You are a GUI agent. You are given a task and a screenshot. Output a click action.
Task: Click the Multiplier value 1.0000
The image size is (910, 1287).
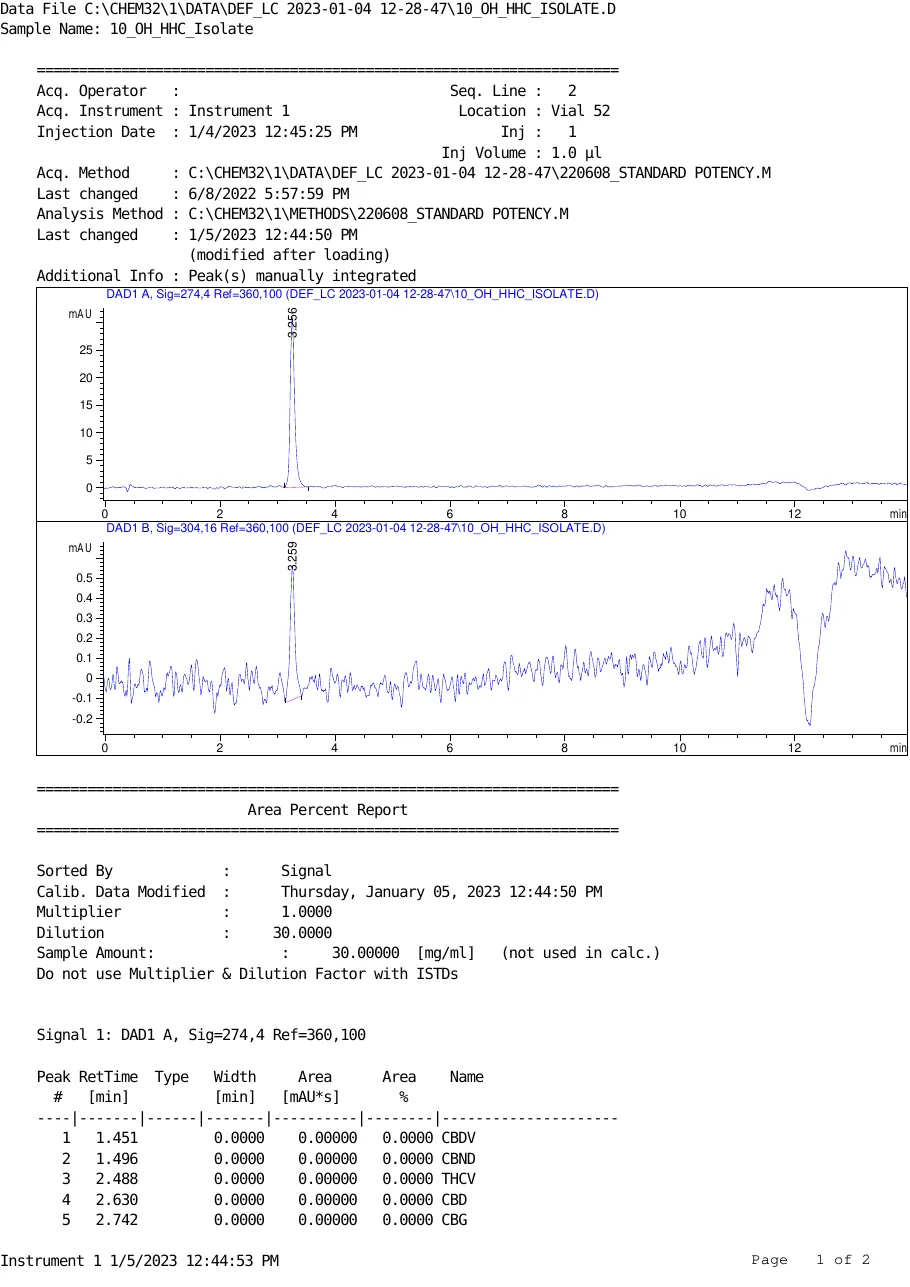306,912
